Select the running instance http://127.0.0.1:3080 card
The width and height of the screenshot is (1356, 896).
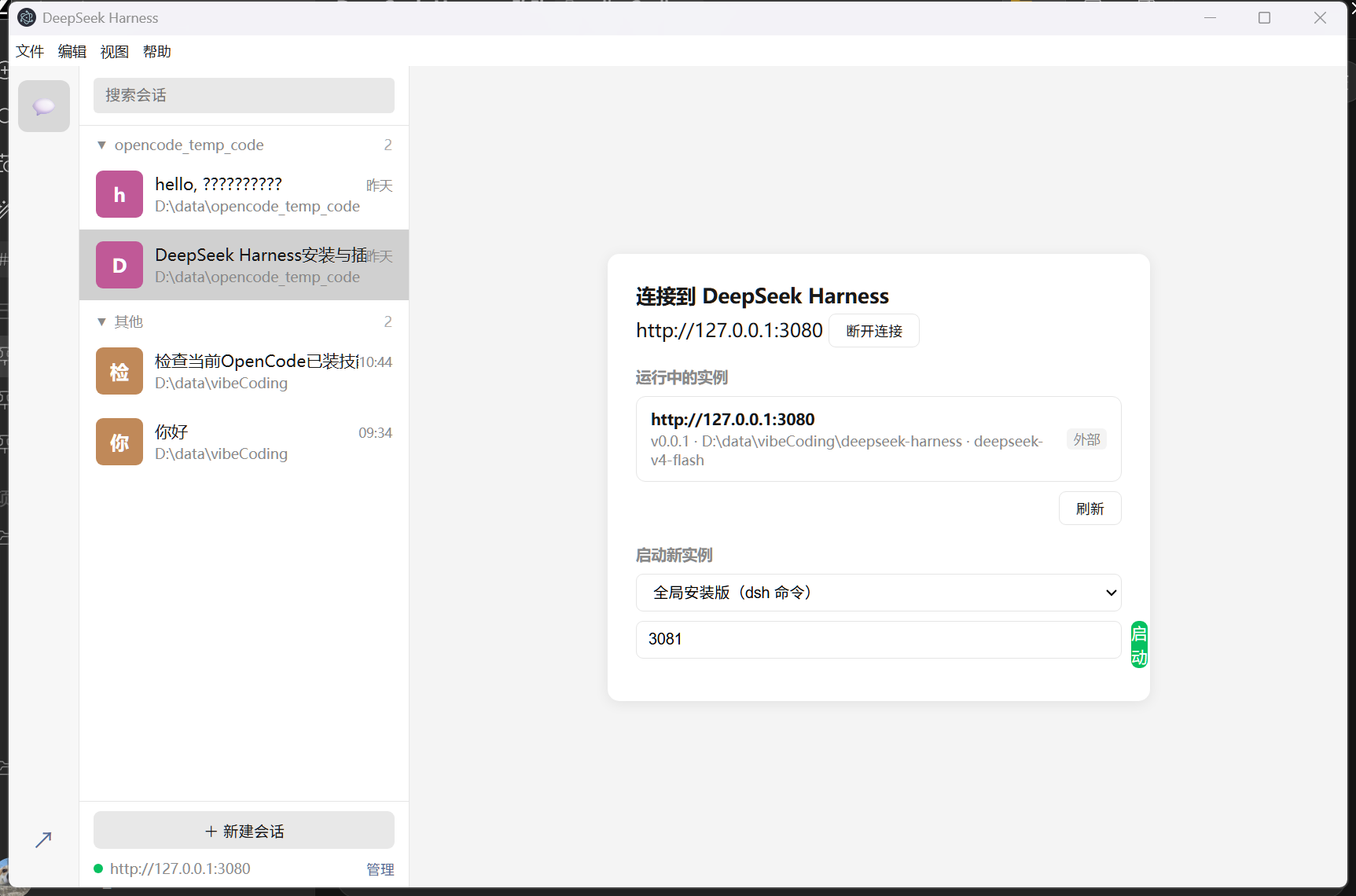(878, 439)
